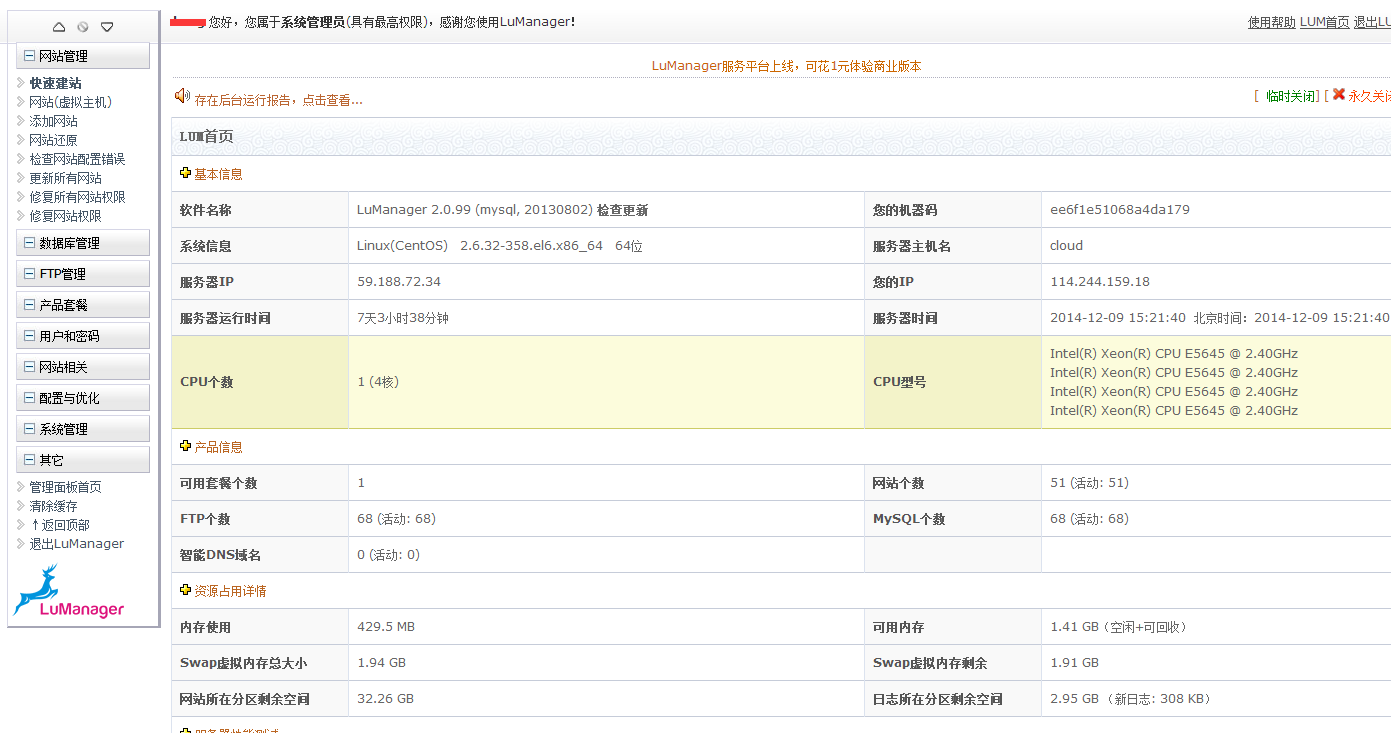Click the down triangle icon above sidebar
1391x733 pixels.
(107, 27)
